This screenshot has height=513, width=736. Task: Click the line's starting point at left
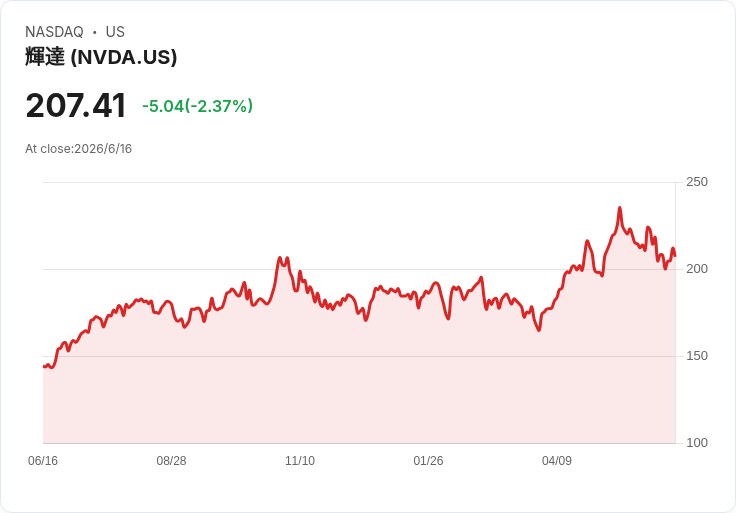[x=44, y=367]
